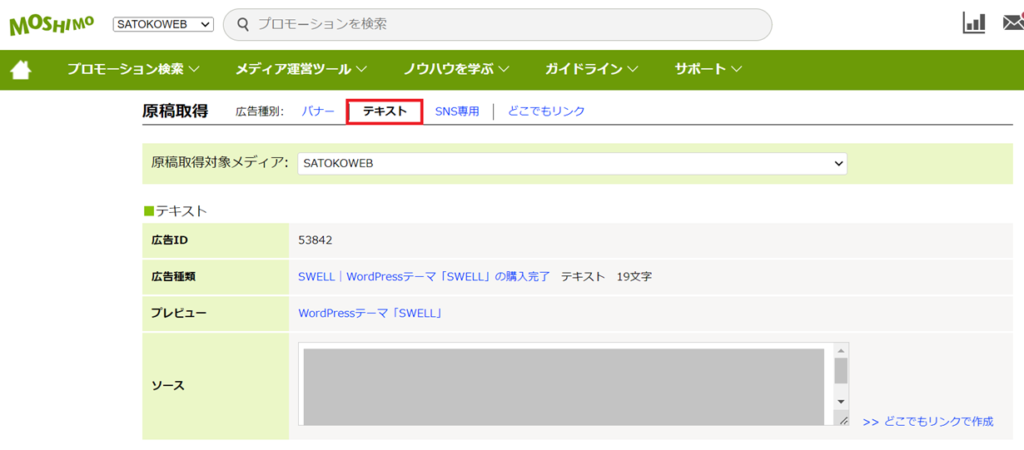1024x450 pixels.
Task: Click the source textarea scrollbar thumb
Action: (x=841, y=370)
